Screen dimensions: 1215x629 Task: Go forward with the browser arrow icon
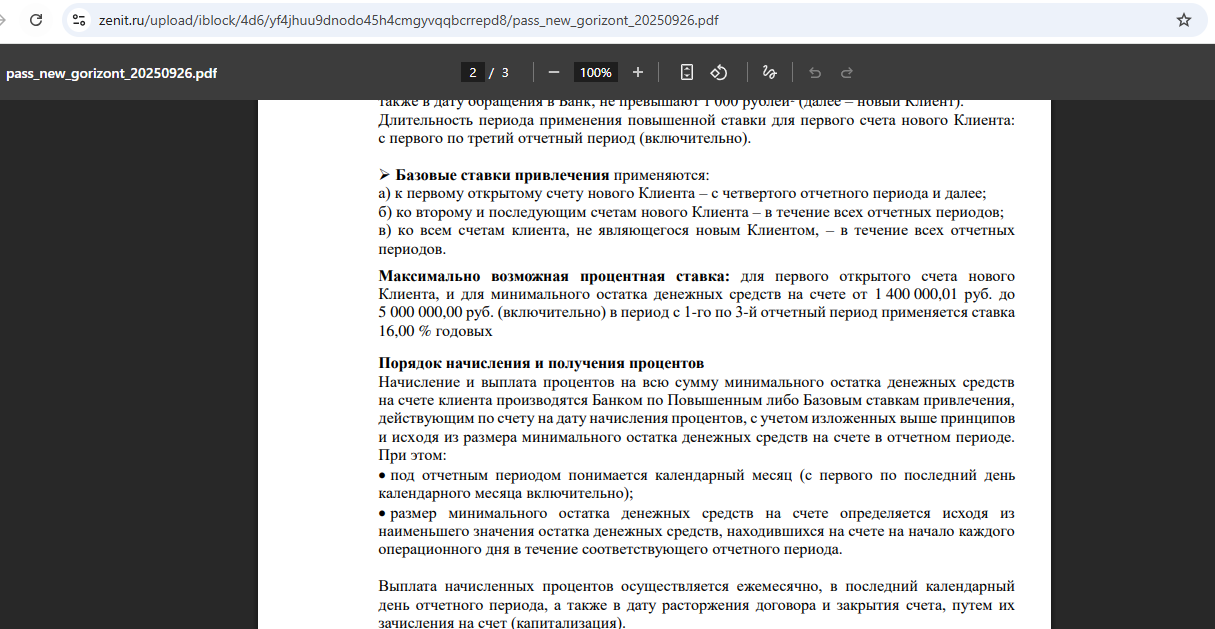coord(3,20)
